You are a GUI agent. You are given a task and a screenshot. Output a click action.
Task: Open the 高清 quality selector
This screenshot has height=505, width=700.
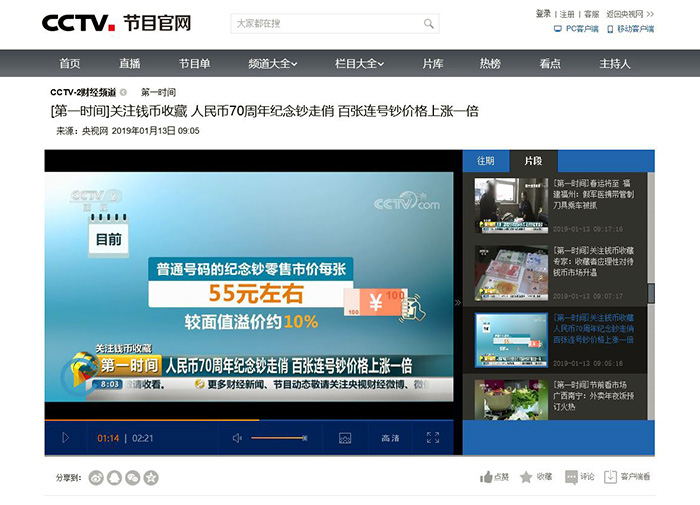390,438
